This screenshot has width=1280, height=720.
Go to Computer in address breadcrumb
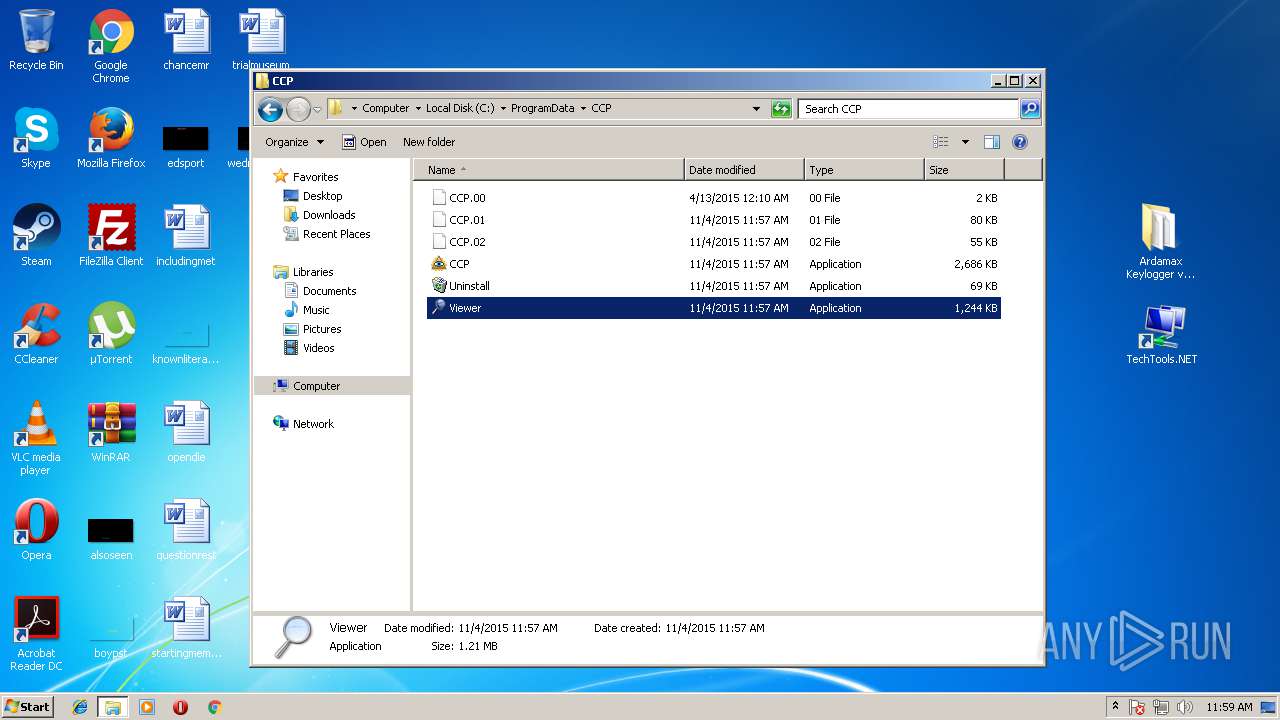click(x=385, y=109)
